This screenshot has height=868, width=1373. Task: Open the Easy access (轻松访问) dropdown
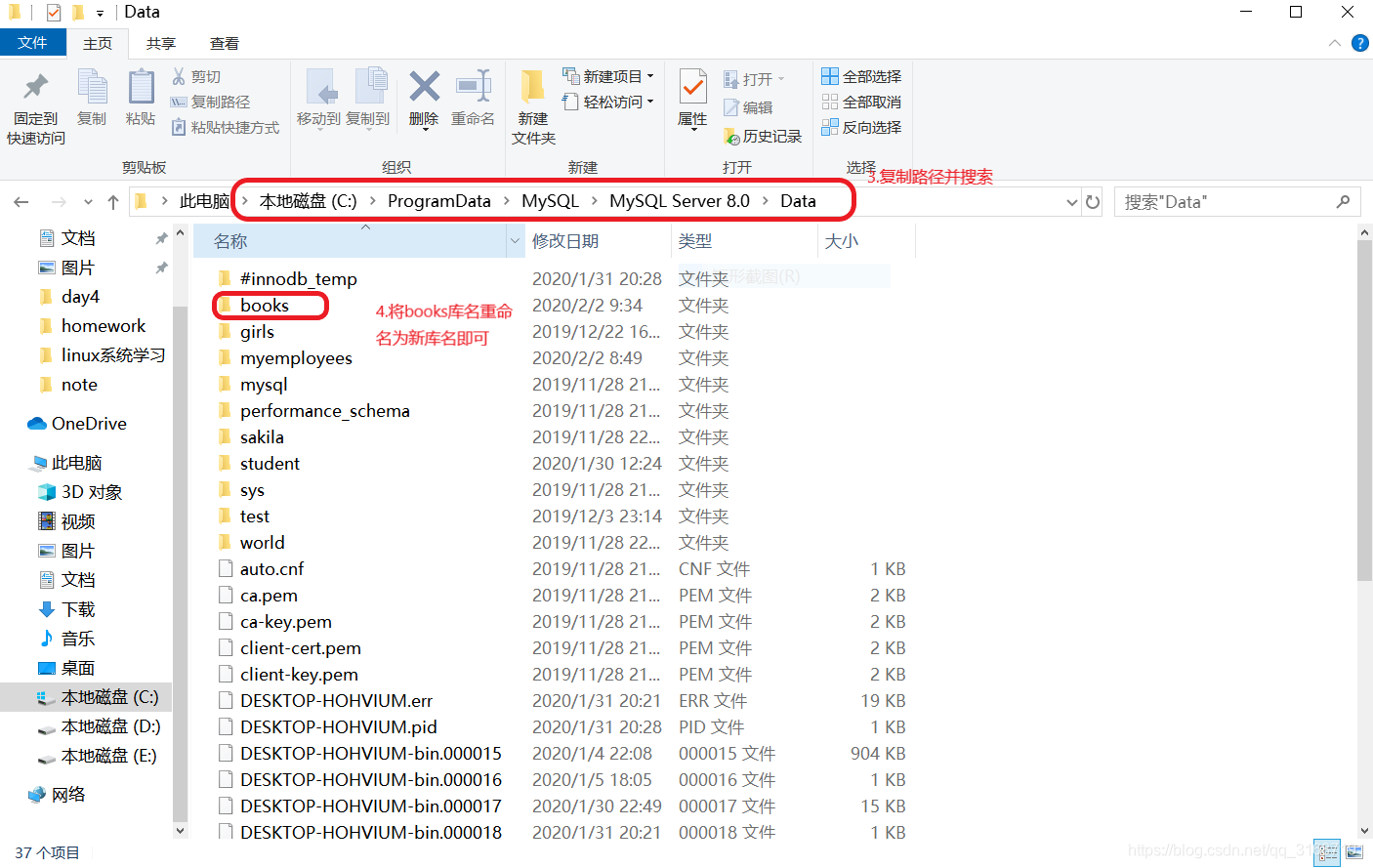tap(608, 102)
